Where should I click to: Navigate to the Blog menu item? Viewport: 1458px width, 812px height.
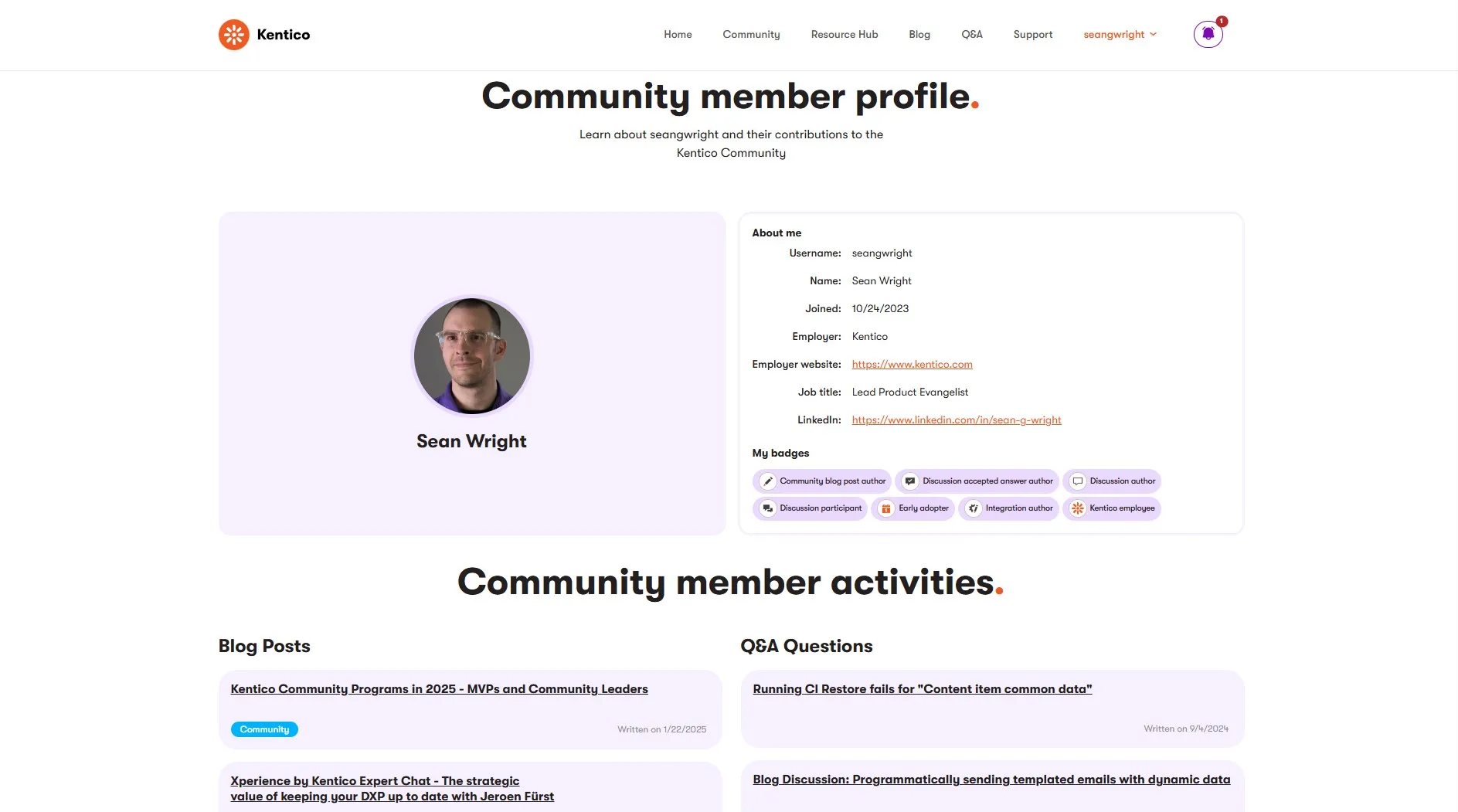tap(919, 35)
